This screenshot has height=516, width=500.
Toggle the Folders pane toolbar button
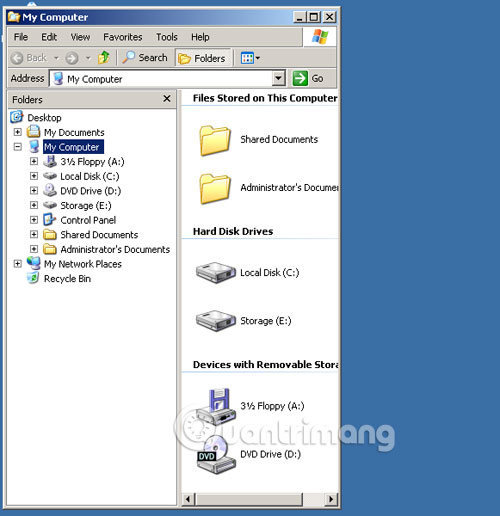[x=203, y=58]
